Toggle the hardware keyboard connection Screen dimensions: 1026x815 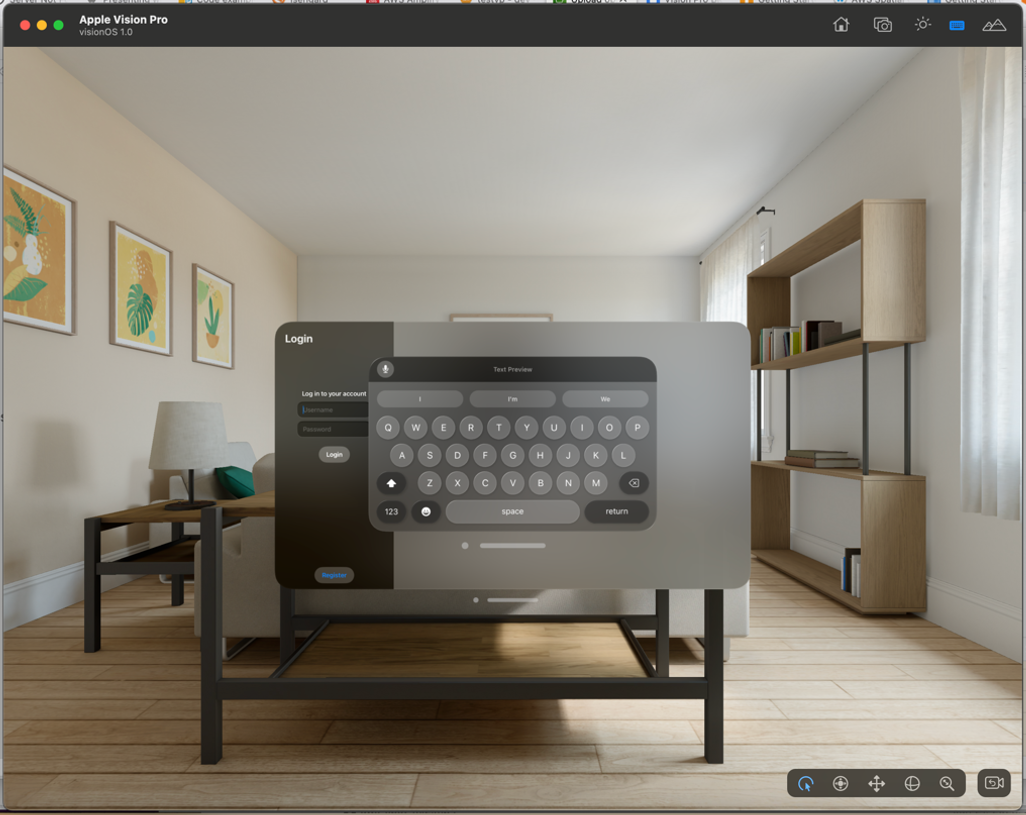point(958,24)
